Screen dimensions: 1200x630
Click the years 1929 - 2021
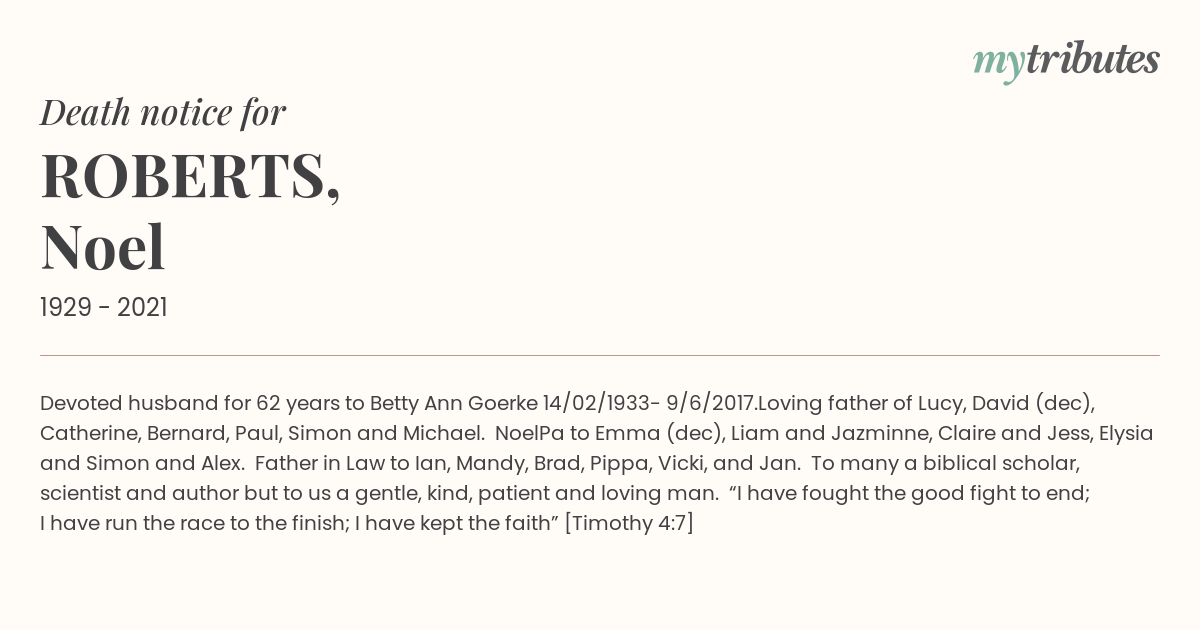coord(104,308)
